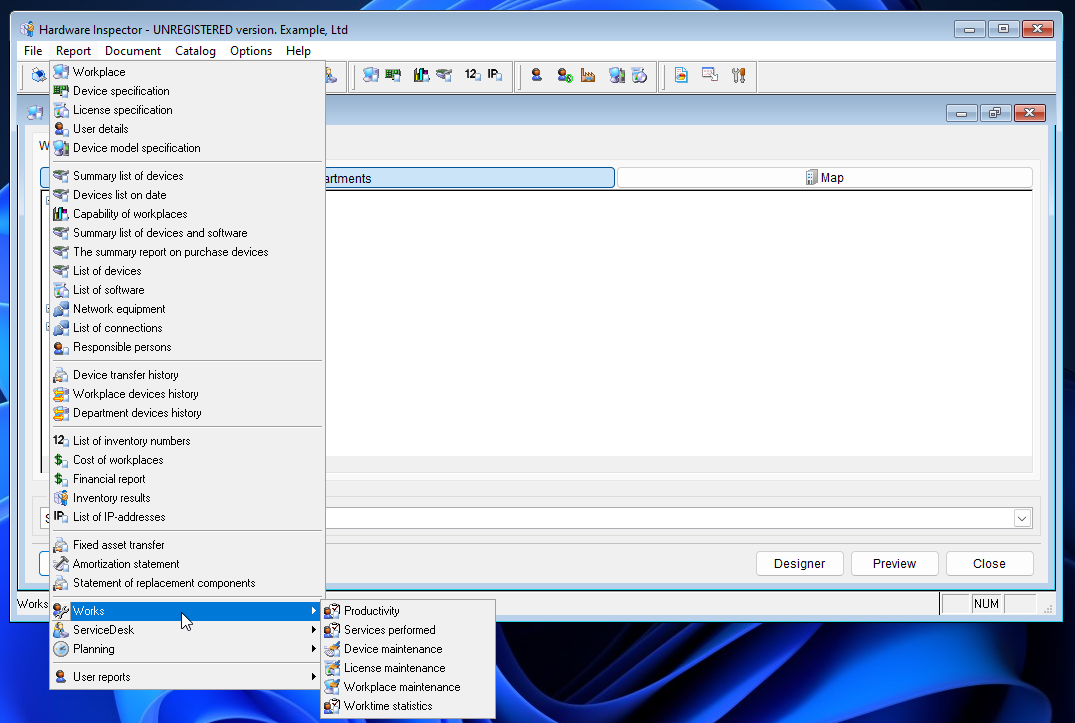Expand the Planning submenu

click(187, 649)
